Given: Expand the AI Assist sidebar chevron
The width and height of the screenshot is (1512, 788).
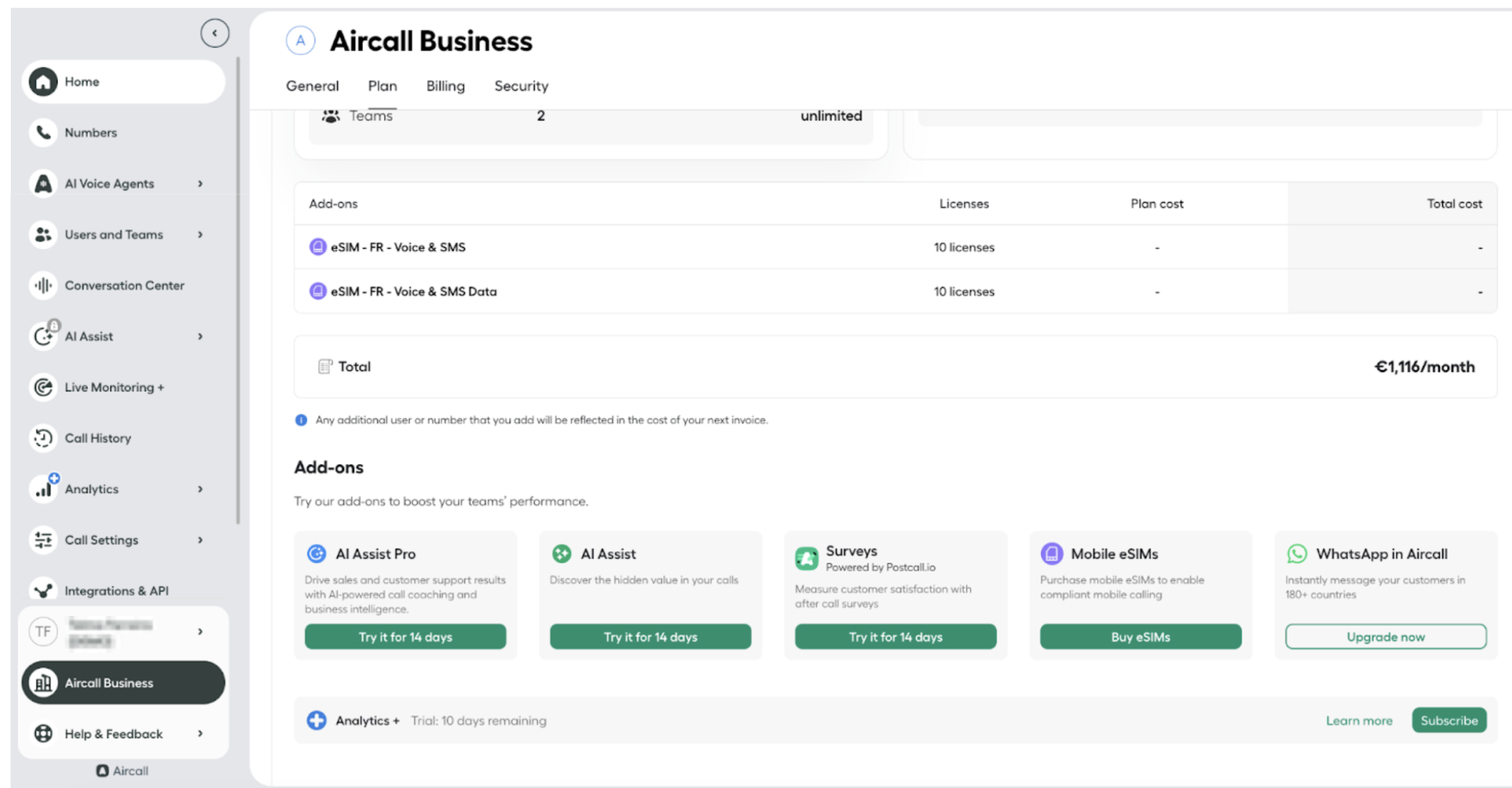Looking at the screenshot, I should (200, 337).
